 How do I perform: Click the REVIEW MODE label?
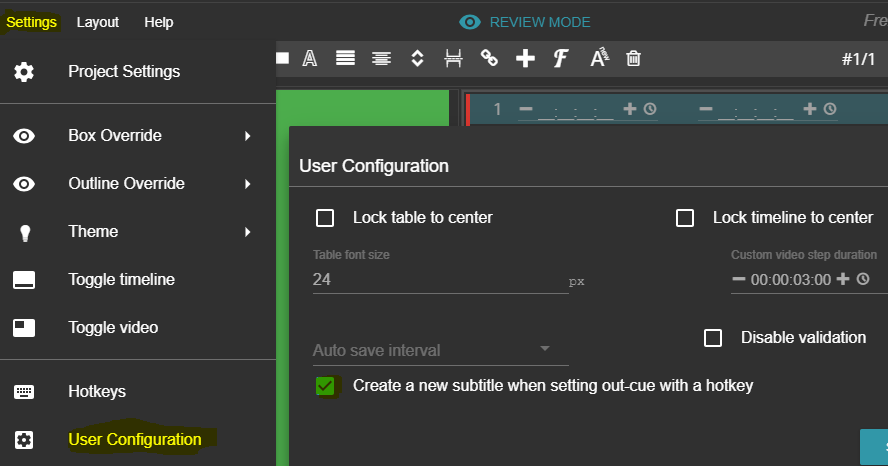[539, 22]
